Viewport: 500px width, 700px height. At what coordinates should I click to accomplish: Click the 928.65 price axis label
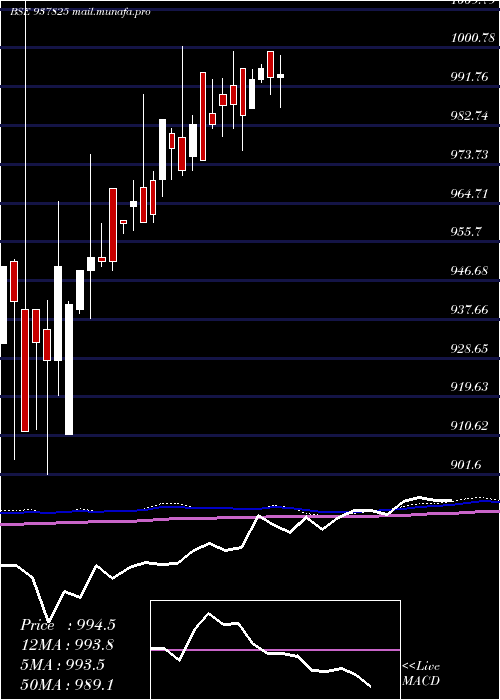point(469,349)
